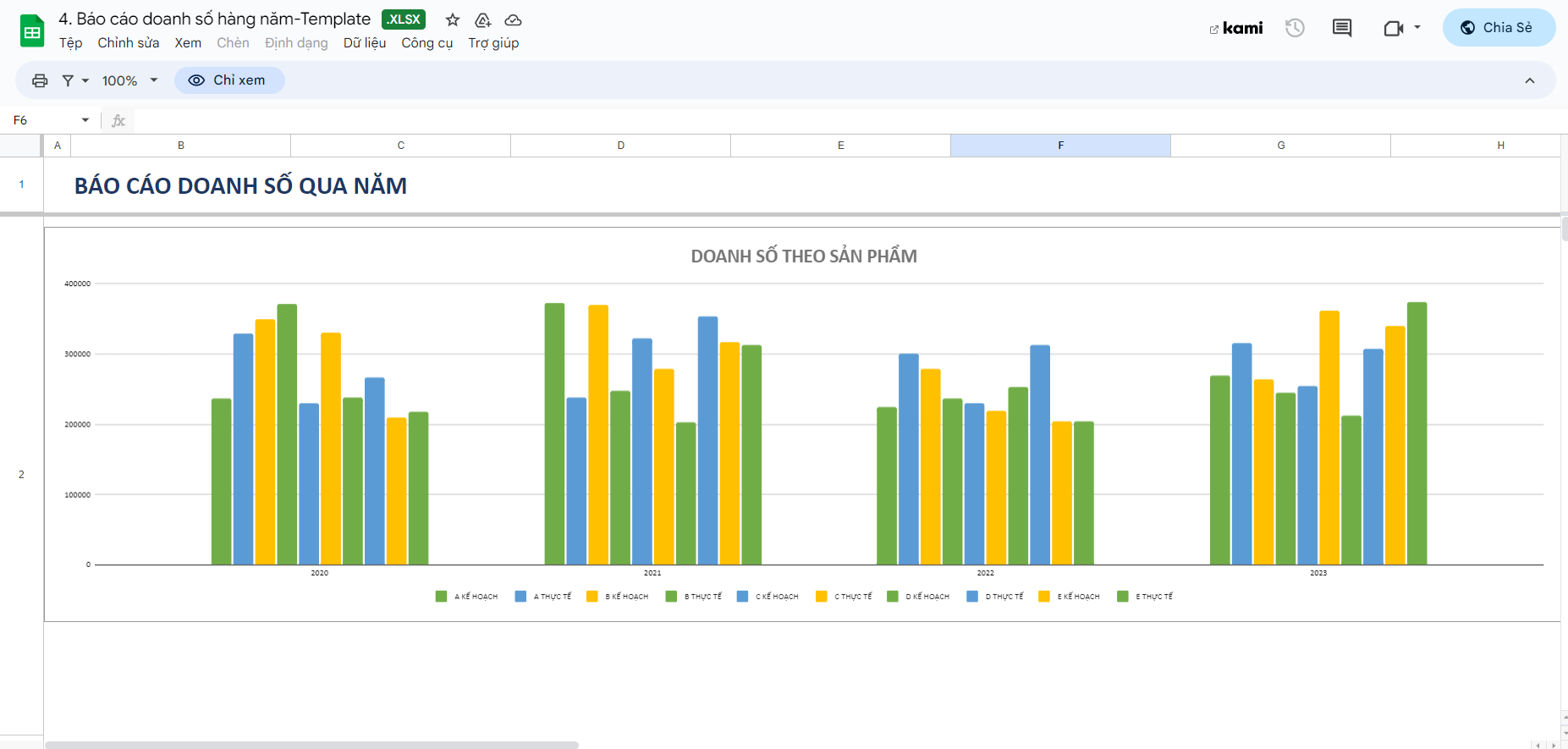
Task: Click the C KẾ HOẠCH legend label
Action: coord(777,597)
